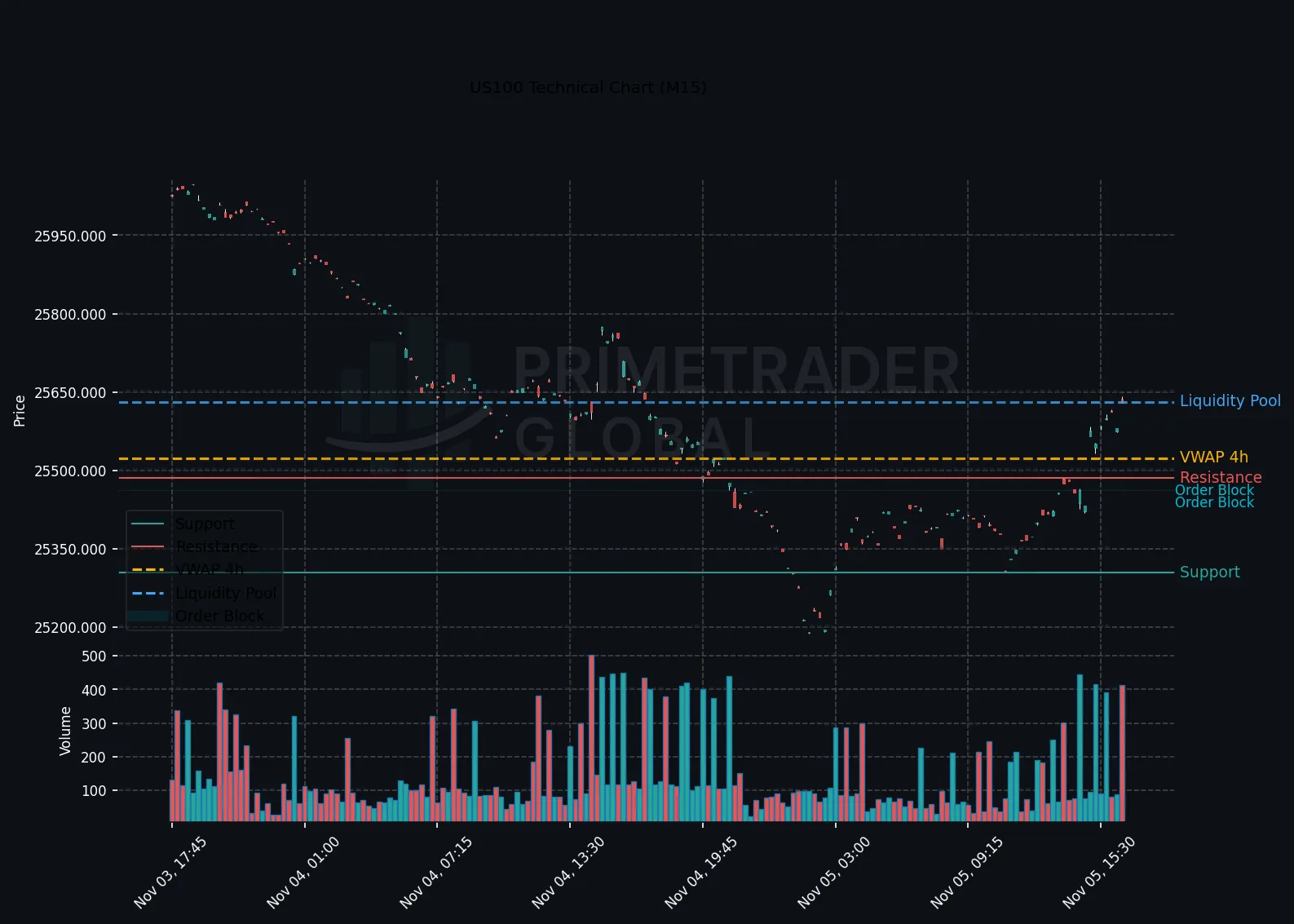Image resolution: width=1294 pixels, height=924 pixels.
Task: Click the Nov 05, 09:15 time label
Action: 966,873
